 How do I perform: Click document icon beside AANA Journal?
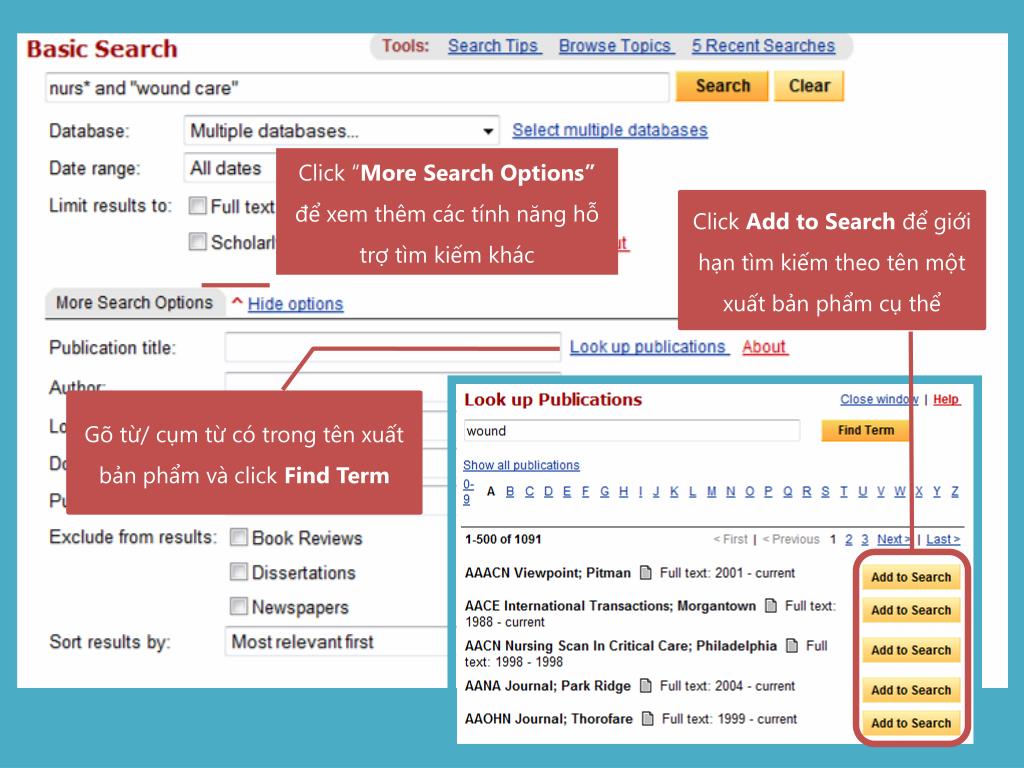tap(646, 686)
